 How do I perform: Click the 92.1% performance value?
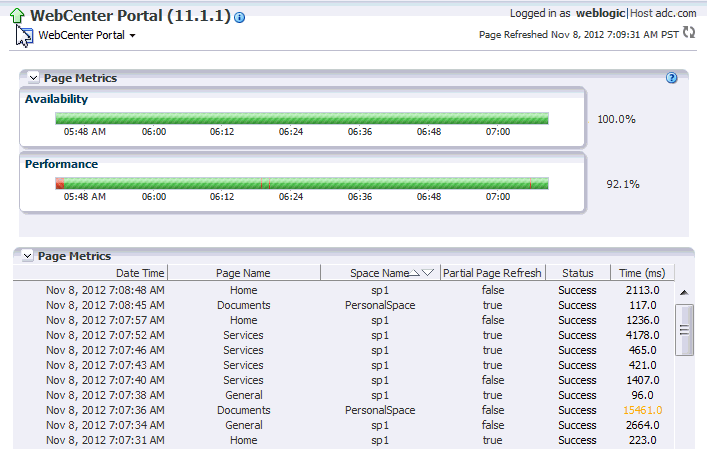[623, 184]
